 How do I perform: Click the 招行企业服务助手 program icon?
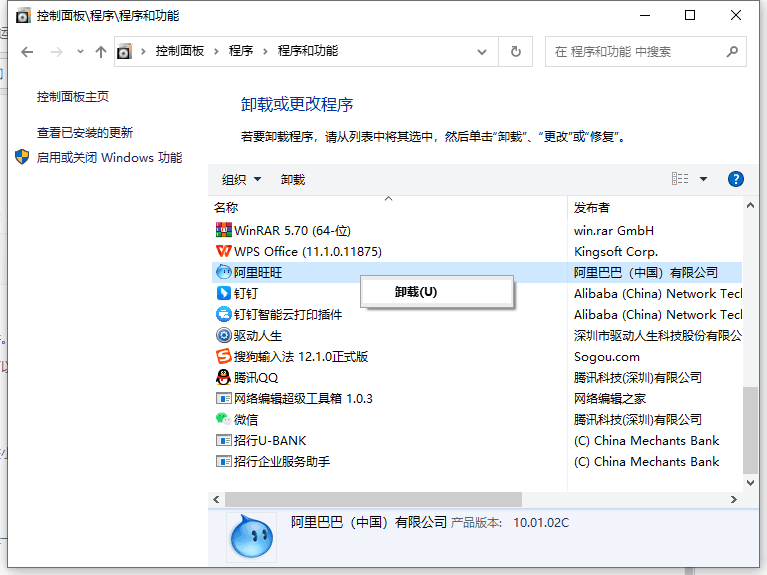coord(224,461)
